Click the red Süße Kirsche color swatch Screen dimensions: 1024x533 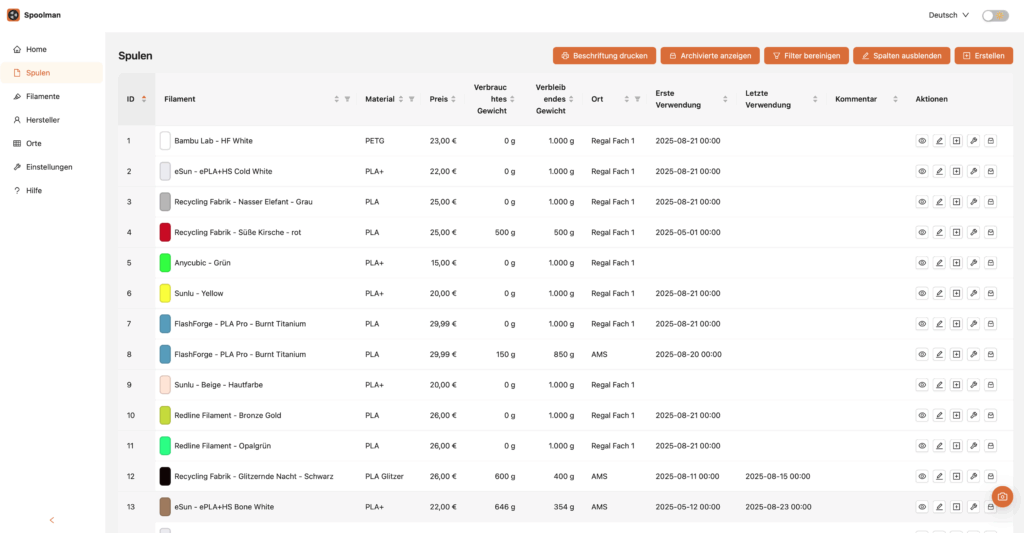coord(165,232)
